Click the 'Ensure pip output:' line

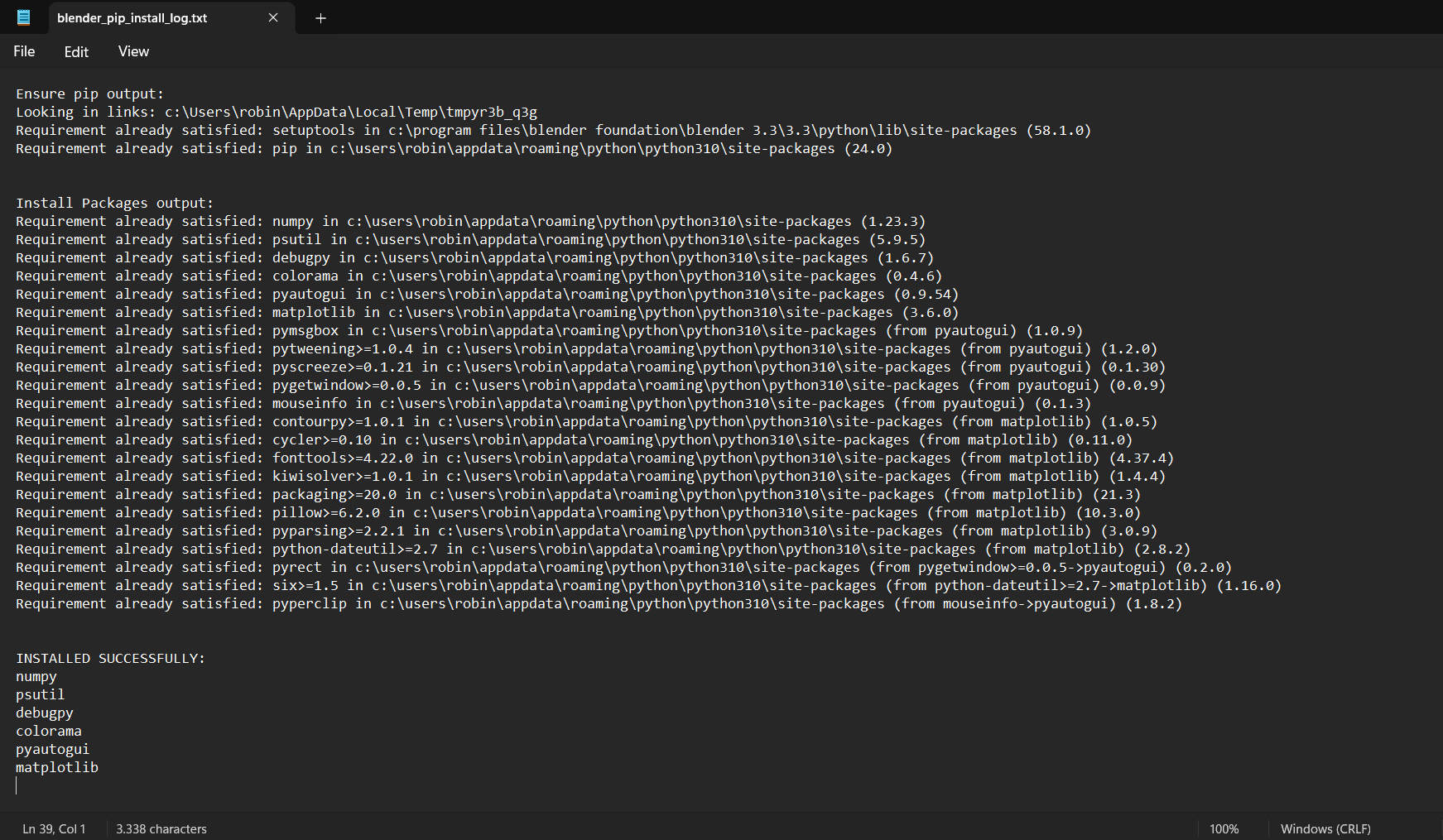click(x=90, y=94)
